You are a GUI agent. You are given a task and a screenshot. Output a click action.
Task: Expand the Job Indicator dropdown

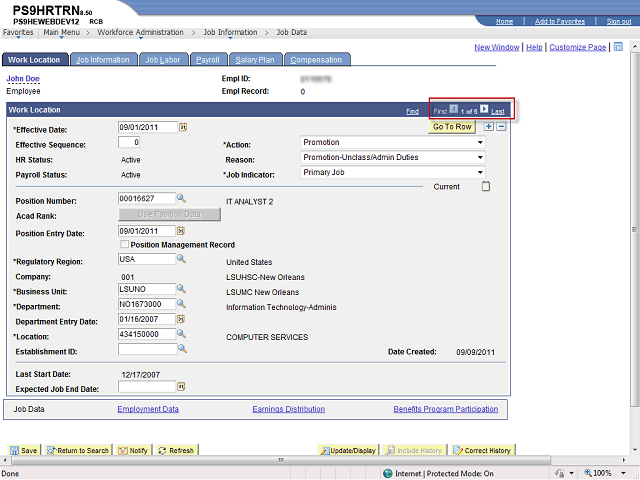point(480,173)
